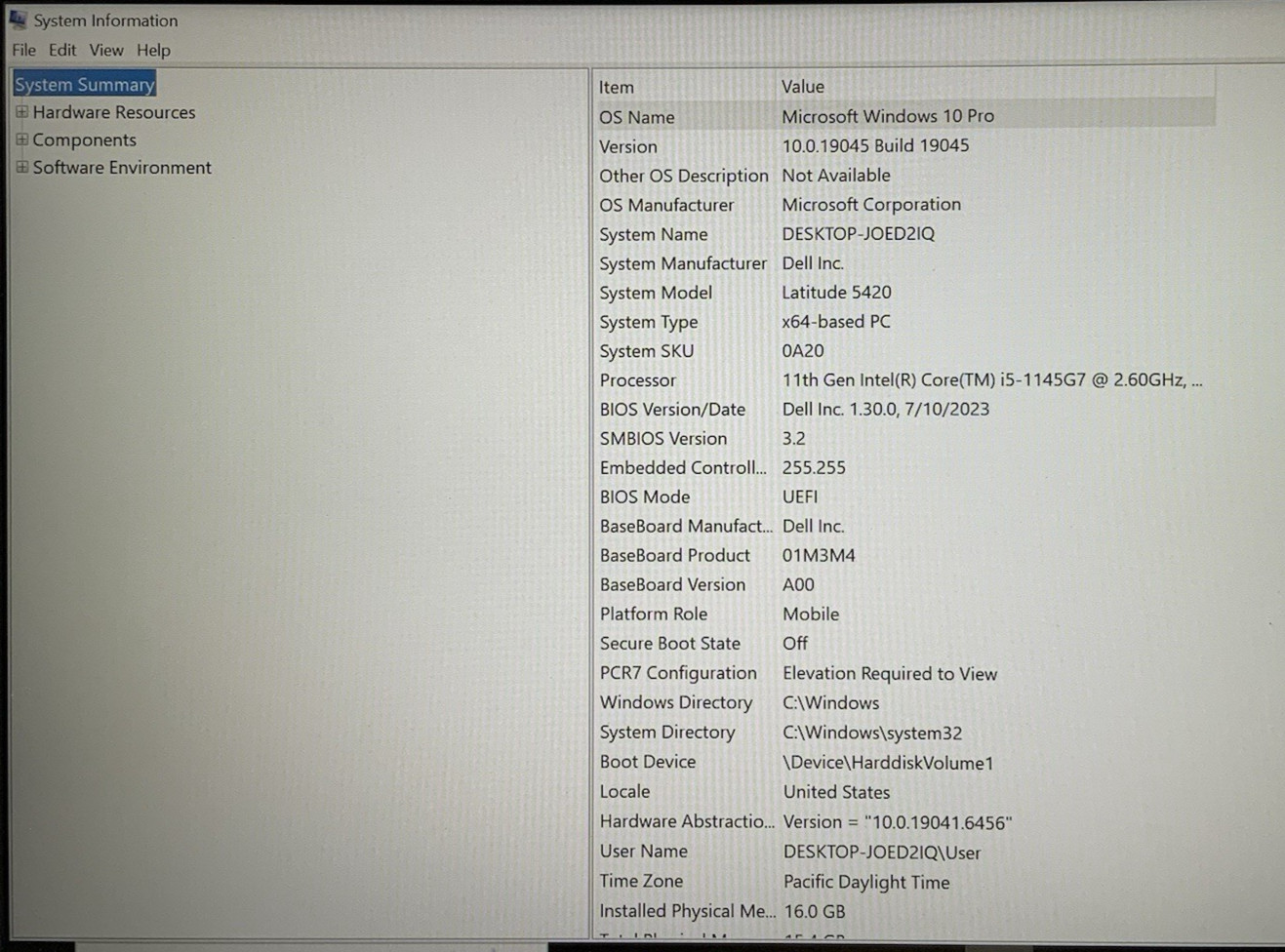Screen dimensions: 1285x952
Task: Select System Summary in the tree
Action: click(x=84, y=85)
